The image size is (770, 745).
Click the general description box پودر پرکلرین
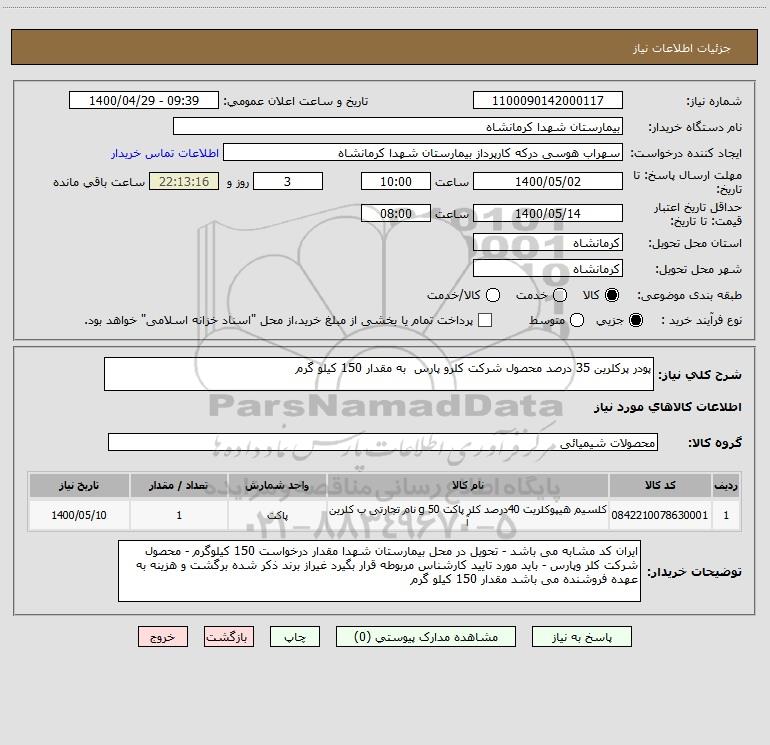point(379,374)
